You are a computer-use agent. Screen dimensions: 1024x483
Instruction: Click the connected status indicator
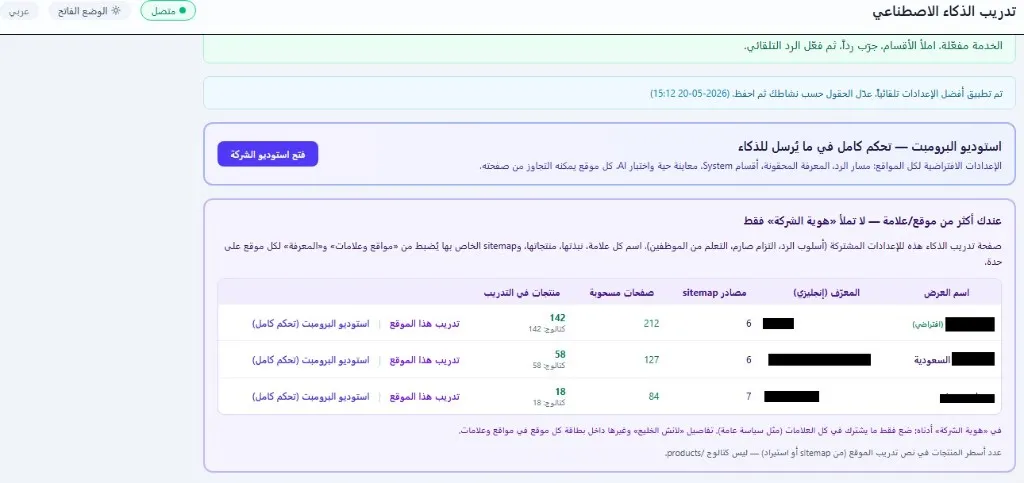click(168, 11)
